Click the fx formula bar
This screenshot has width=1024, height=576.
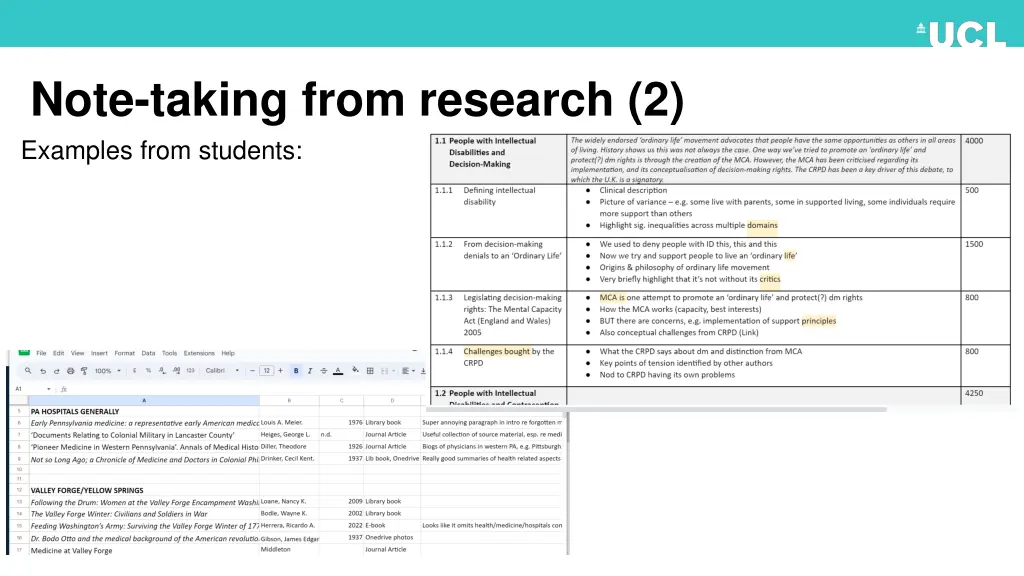[242, 389]
